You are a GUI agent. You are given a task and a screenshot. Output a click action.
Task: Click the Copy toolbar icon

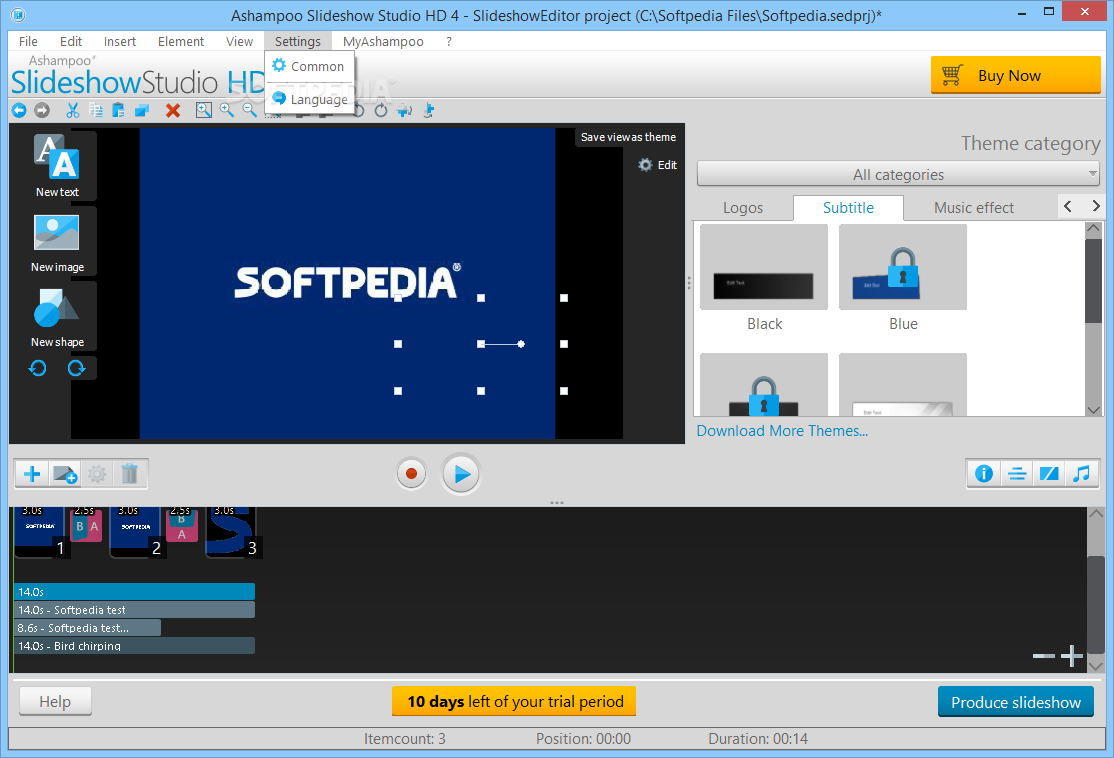click(96, 110)
